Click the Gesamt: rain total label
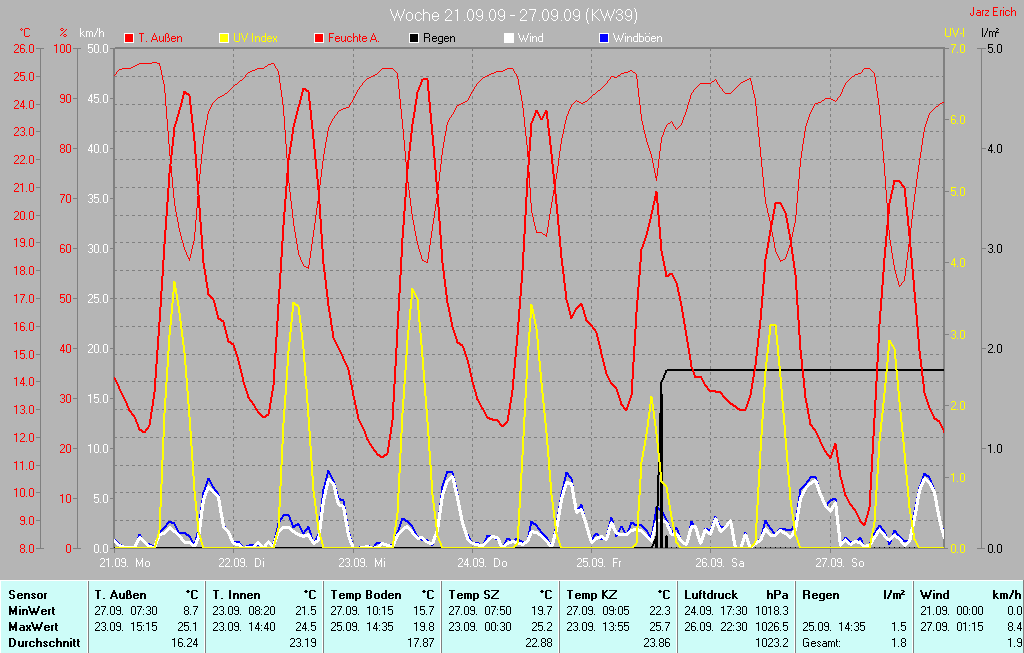Viewport: 1024px width, 653px height. pyautogui.click(x=822, y=643)
